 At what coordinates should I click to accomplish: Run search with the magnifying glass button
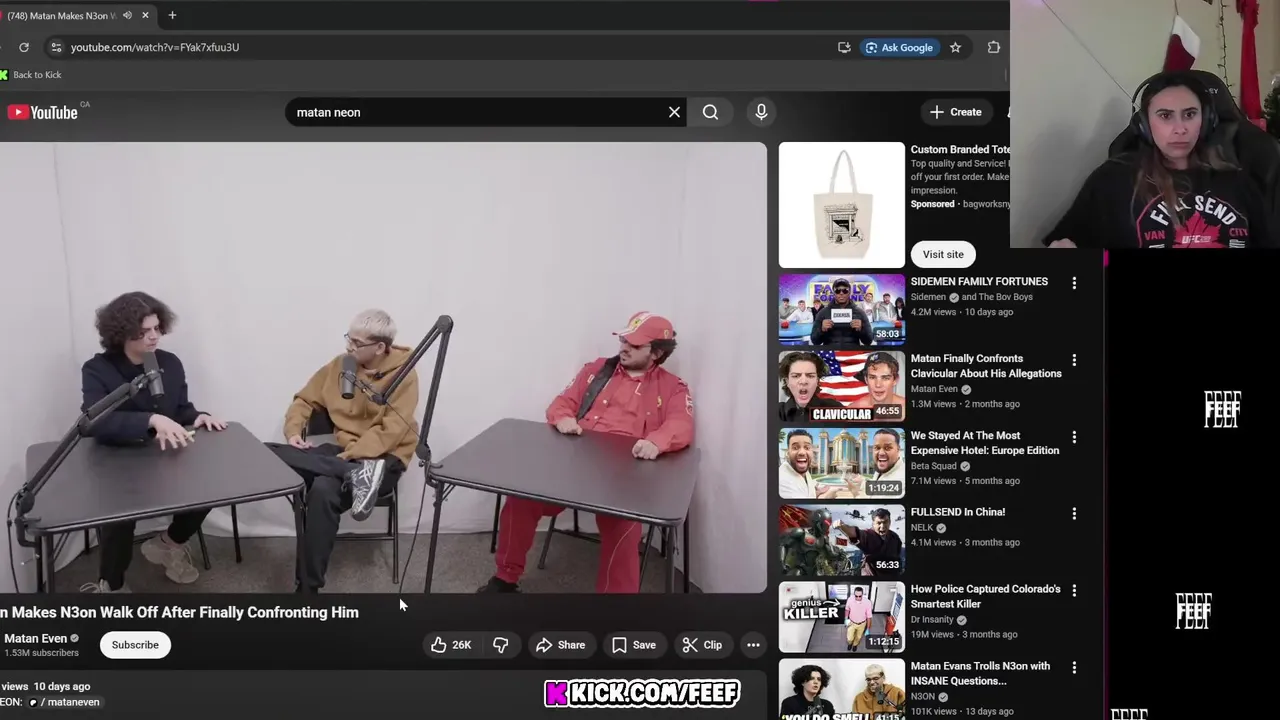[710, 112]
